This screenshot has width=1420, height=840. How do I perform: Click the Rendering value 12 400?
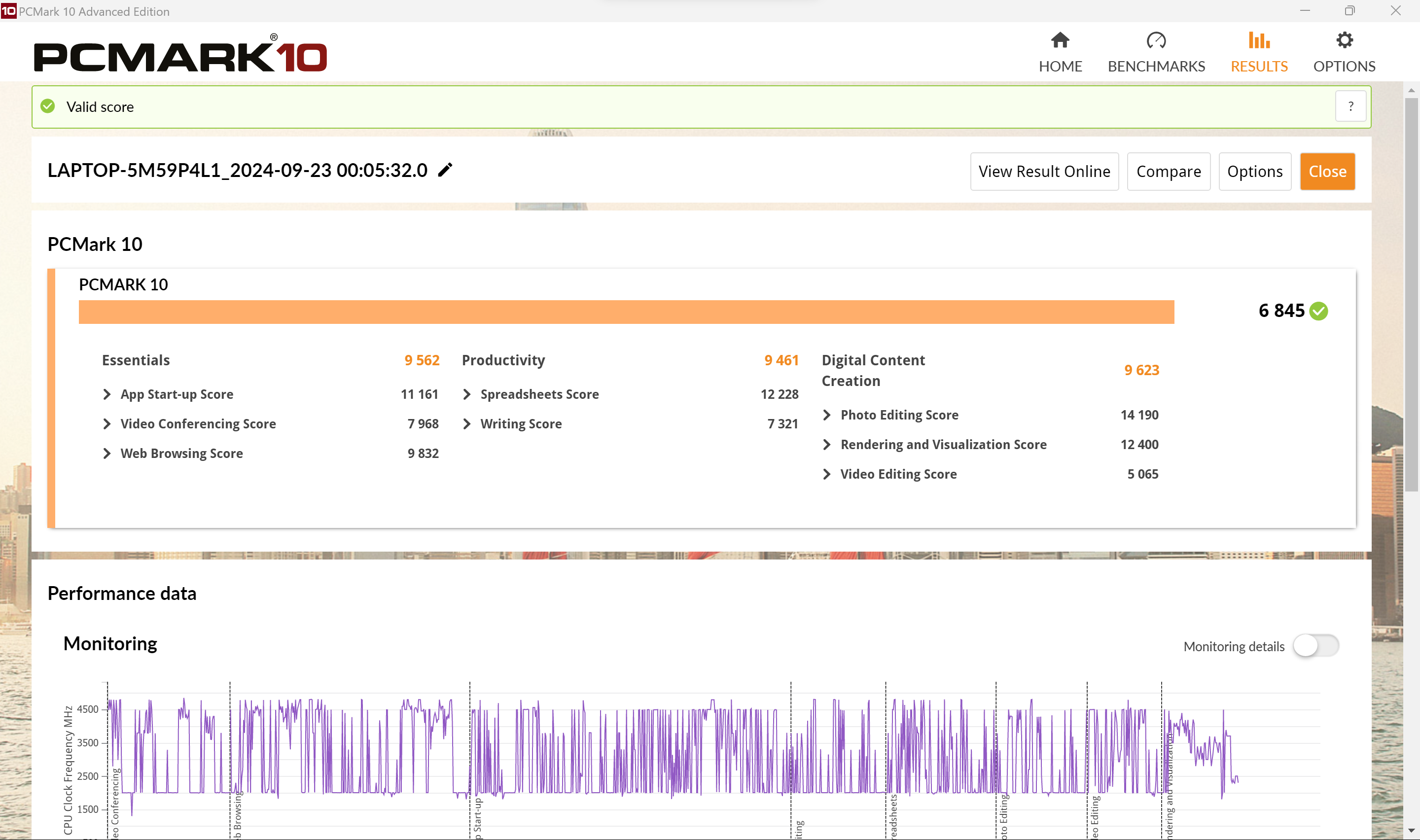pyautogui.click(x=1139, y=444)
